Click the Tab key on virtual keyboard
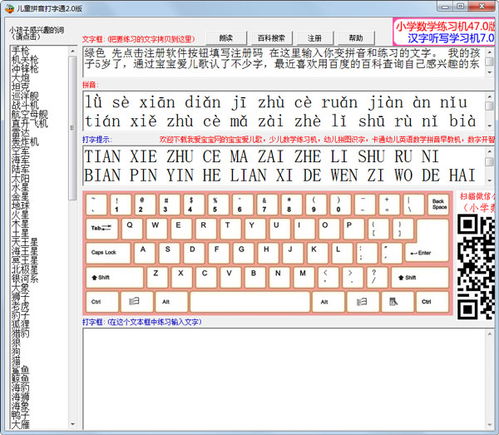The image size is (499, 435). pyautogui.click(x=102, y=228)
